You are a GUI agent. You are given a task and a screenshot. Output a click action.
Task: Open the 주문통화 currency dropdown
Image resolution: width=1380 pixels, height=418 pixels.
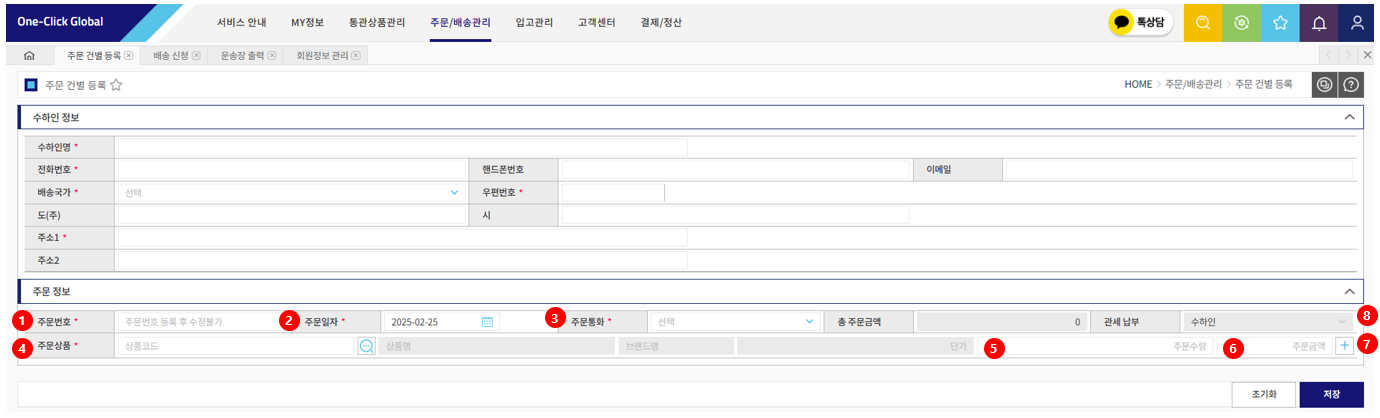pyautogui.click(x=734, y=322)
